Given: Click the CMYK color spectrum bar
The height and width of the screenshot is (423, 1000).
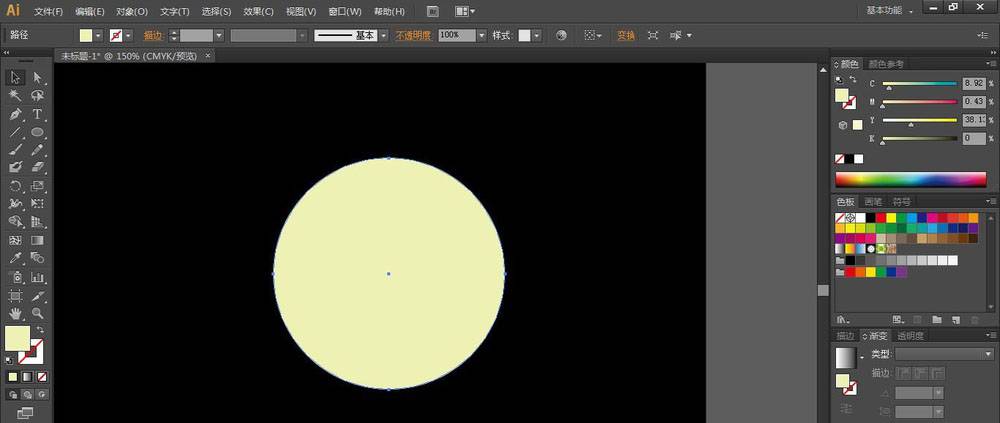Looking at the screenshot, I should click(910, 180).
